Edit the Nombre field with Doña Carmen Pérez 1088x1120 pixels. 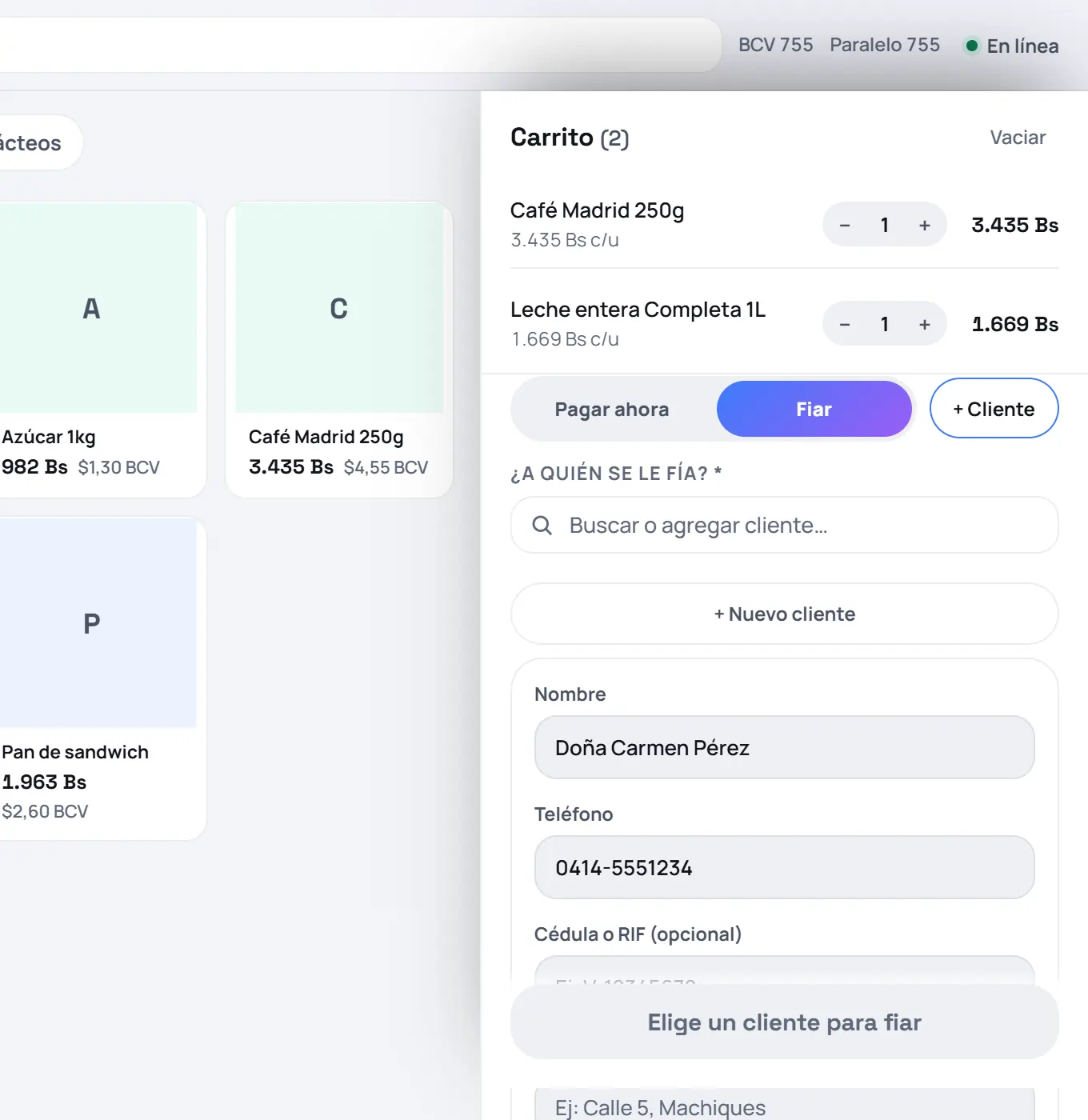785,747
